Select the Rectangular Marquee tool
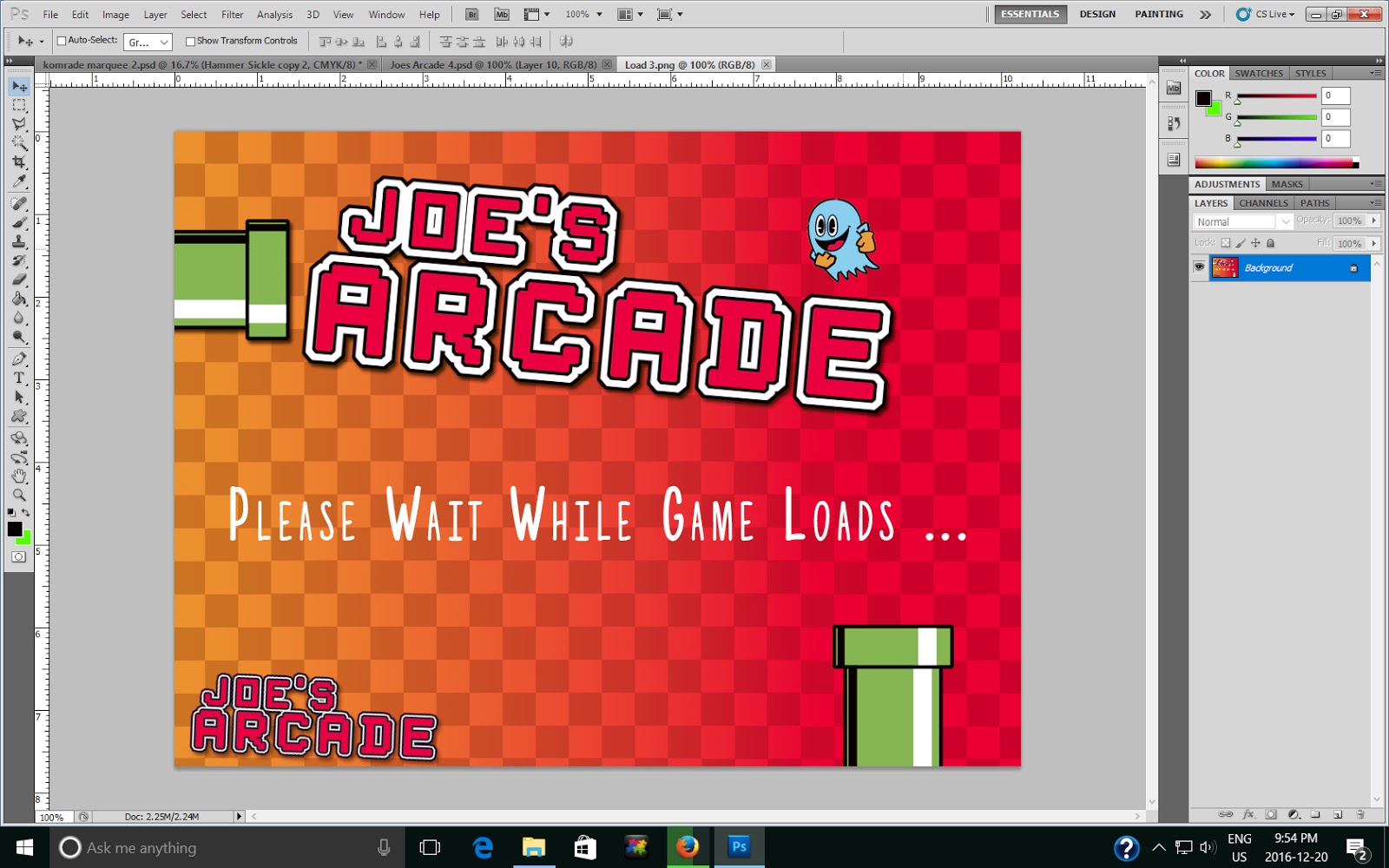 19,106
